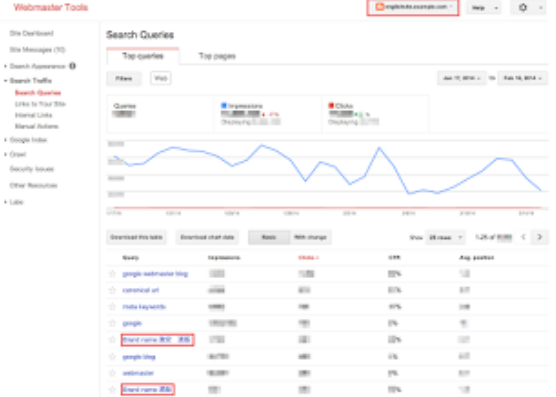Image resolution: width=556 pixels, height=397 pixels.
Task: Open Site Messages (10)
Action: coord(38,50)
